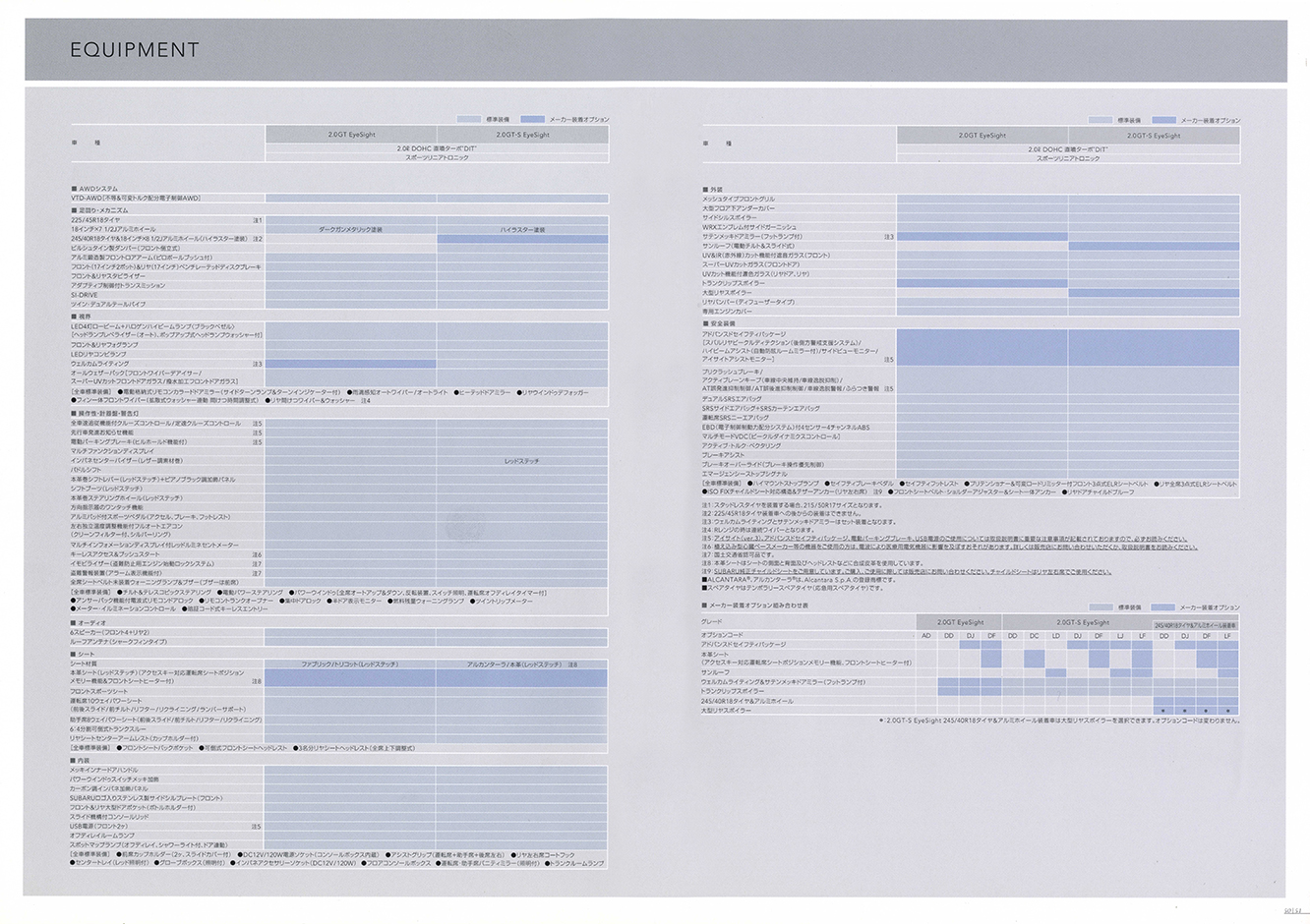This screenshot has height=924, width=1310.
Task: Click the EQUIPMENT page heading
Action: click(135, 50)
